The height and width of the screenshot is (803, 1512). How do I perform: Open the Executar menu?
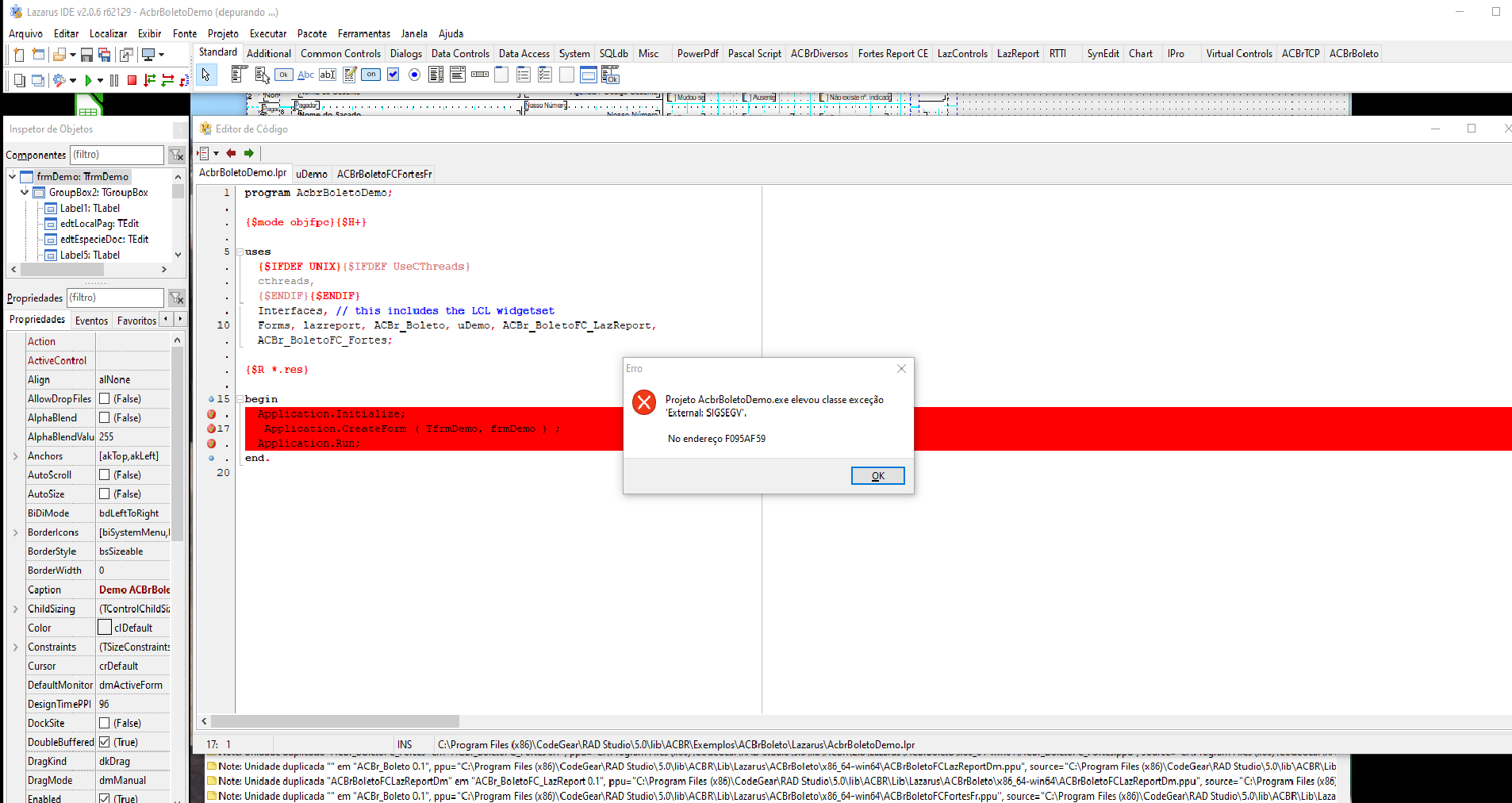click(x=268, y=33)
